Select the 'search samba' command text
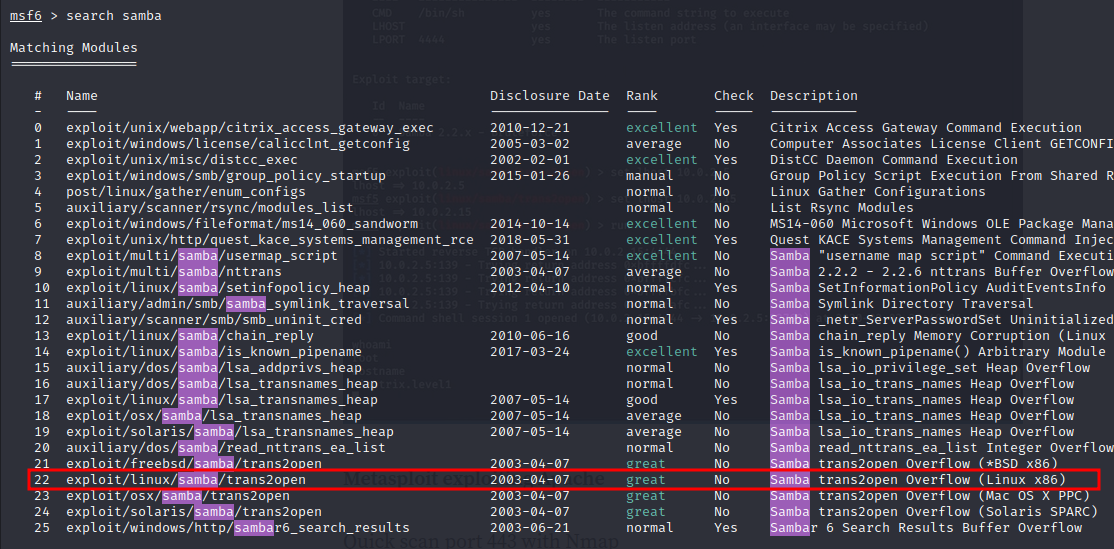The image size is (1114, 549). (114, 16)
